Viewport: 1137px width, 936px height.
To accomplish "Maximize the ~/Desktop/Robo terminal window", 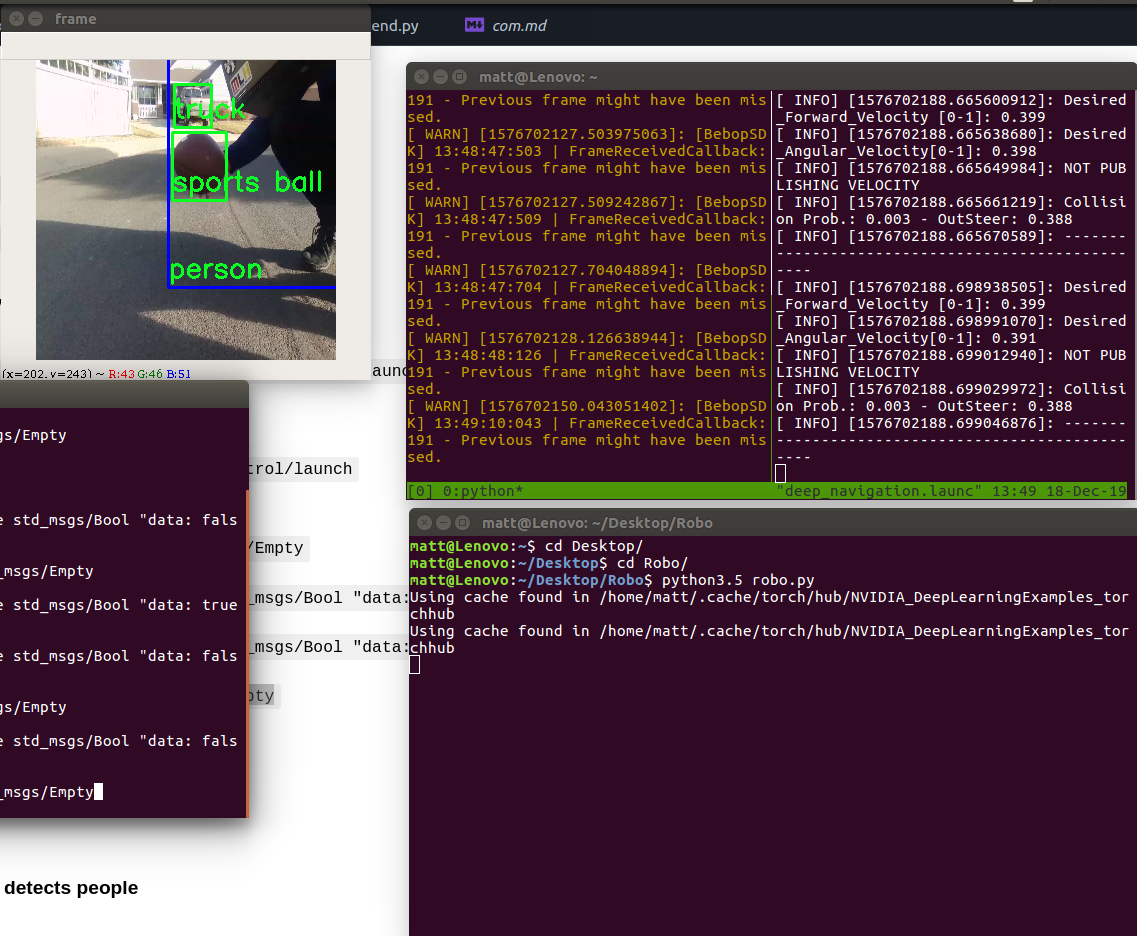I will 462,522.
